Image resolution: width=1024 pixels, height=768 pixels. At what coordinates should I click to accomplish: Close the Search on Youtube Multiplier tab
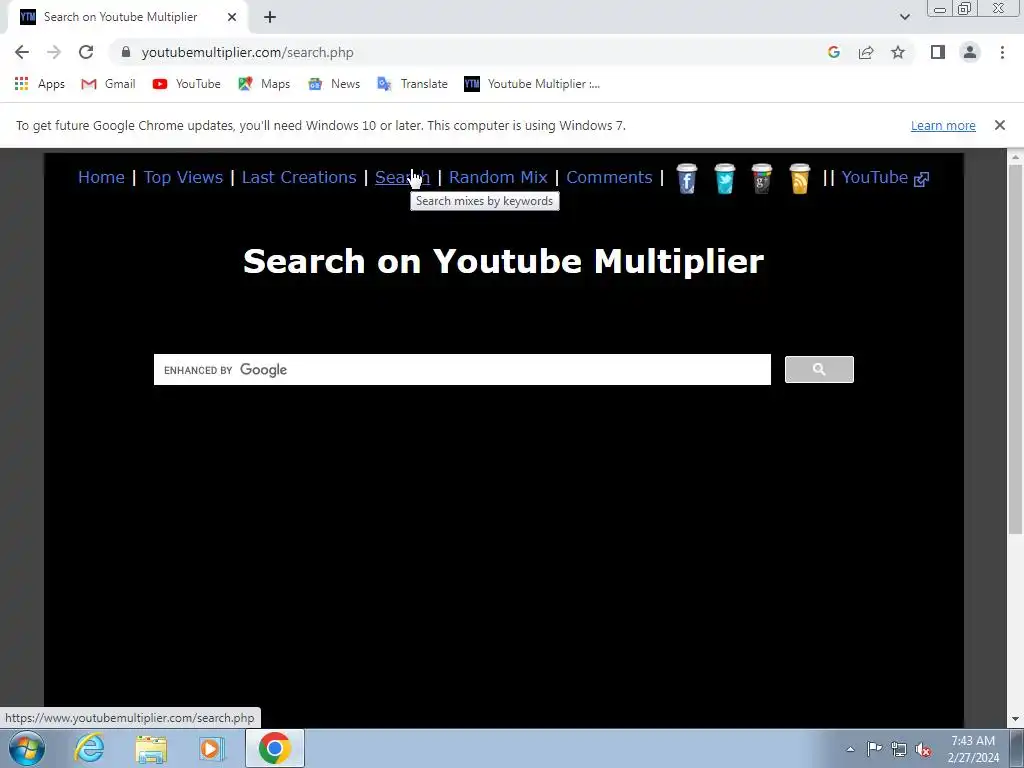pos(232,17)
